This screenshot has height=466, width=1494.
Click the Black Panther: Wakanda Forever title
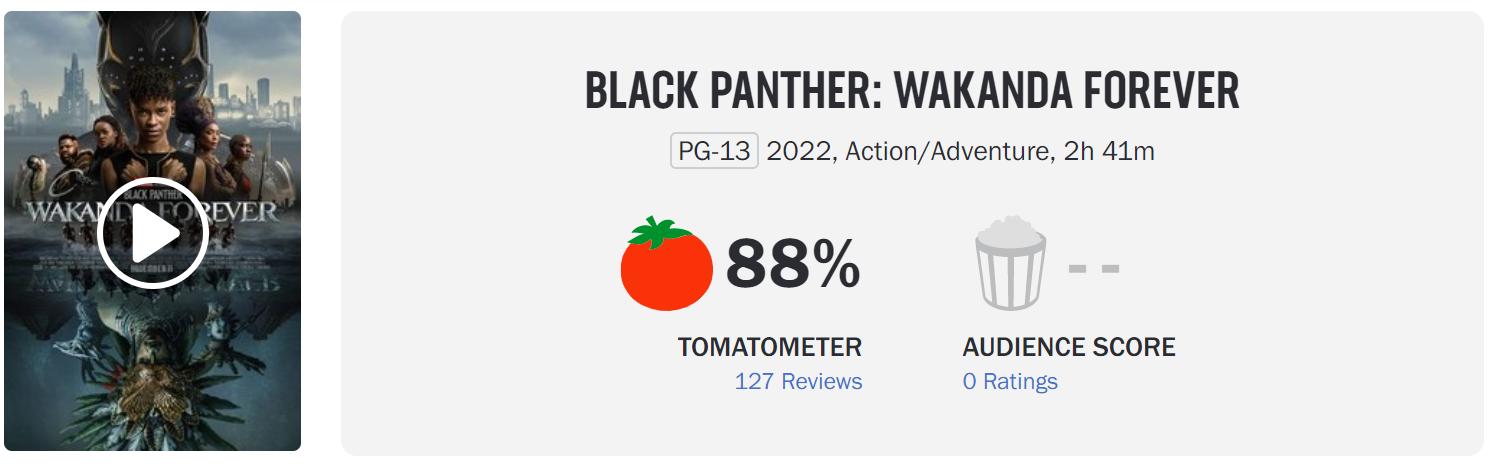[x=911, y=92]
